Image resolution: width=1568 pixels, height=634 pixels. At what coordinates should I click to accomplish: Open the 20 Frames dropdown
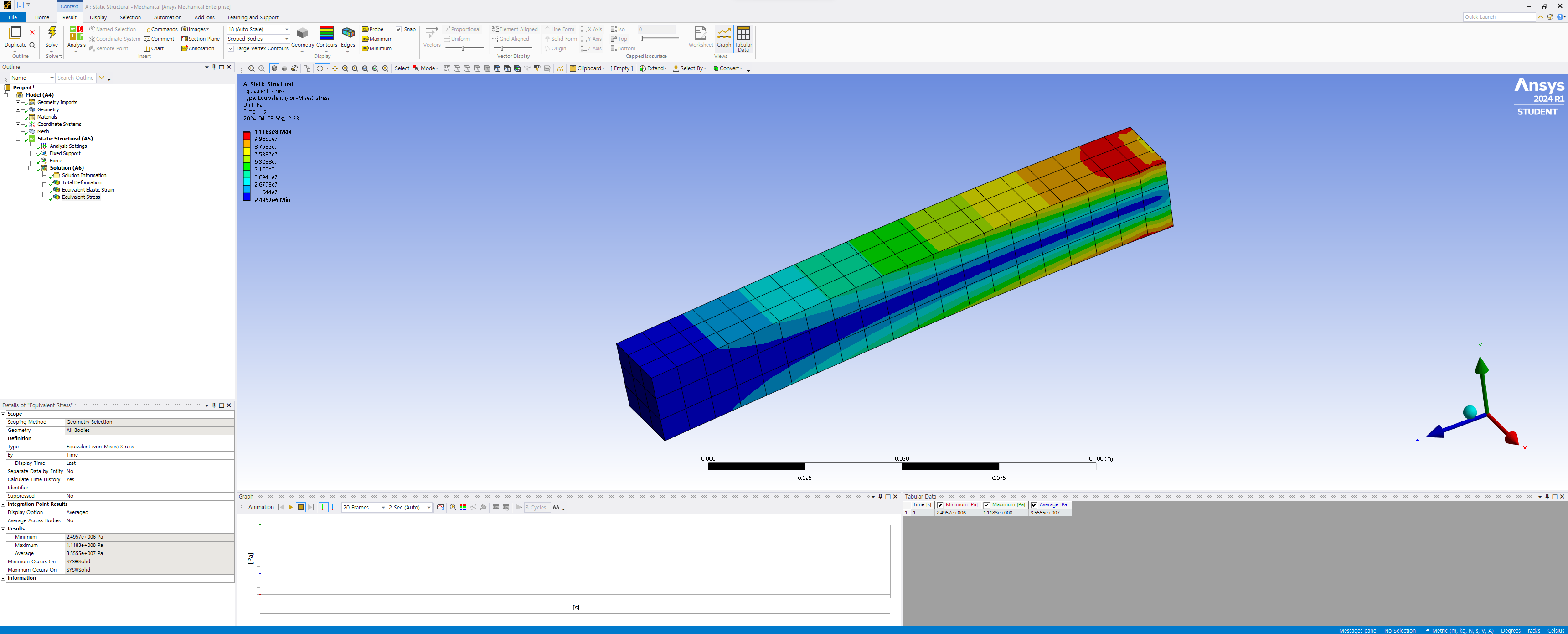coord(364,508)
